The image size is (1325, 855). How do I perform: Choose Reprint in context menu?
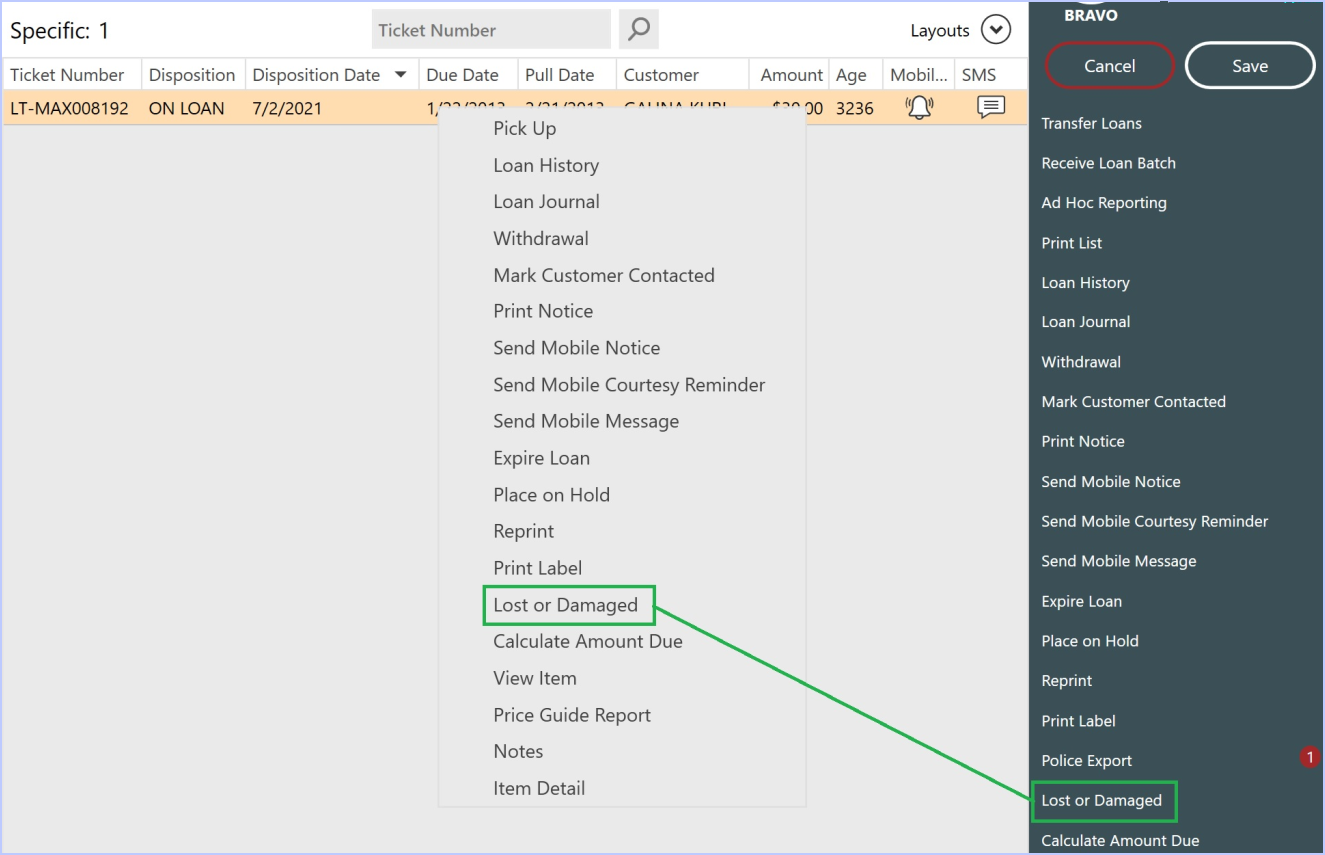click(x=523, y=531)
